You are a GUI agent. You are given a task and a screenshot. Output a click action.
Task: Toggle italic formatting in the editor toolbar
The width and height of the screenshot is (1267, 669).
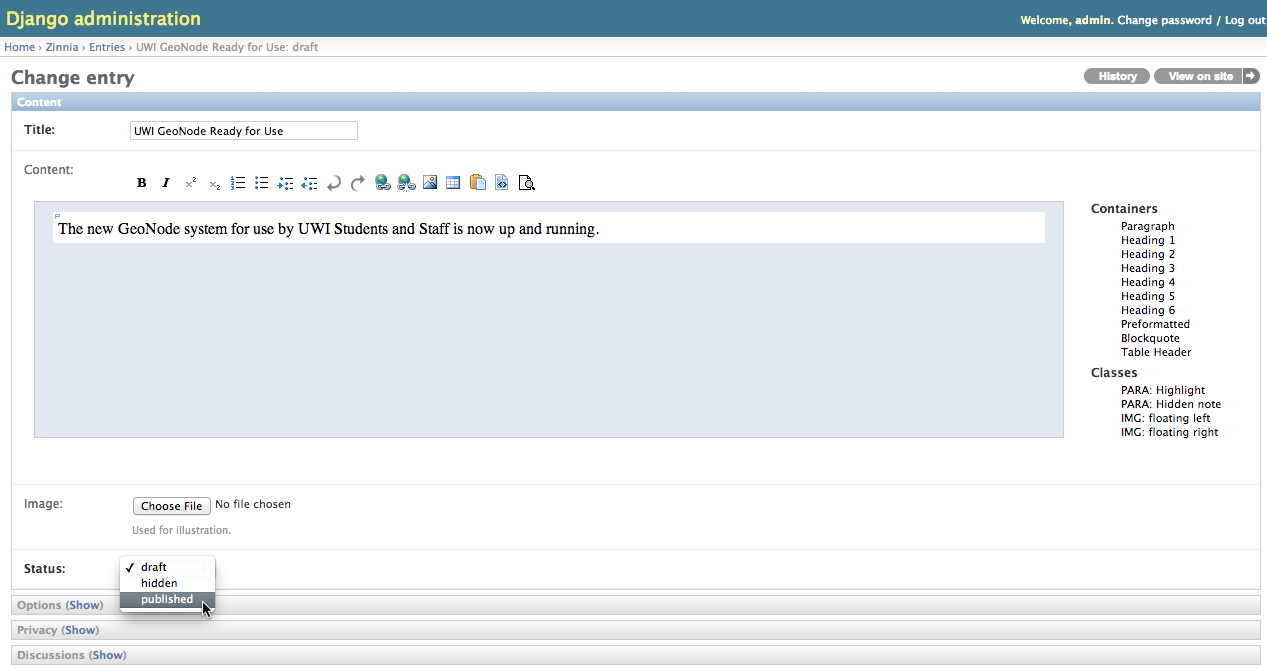[x=166, y=183]
